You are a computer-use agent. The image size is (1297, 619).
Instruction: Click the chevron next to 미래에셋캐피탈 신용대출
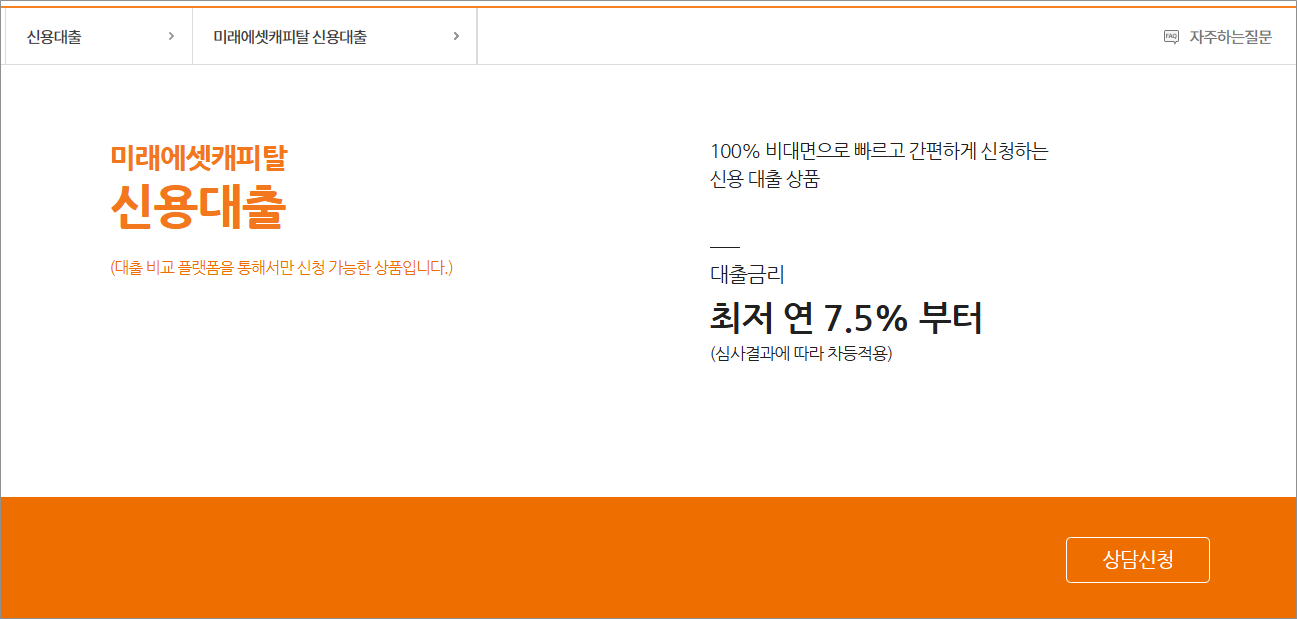tap(455, 35)
